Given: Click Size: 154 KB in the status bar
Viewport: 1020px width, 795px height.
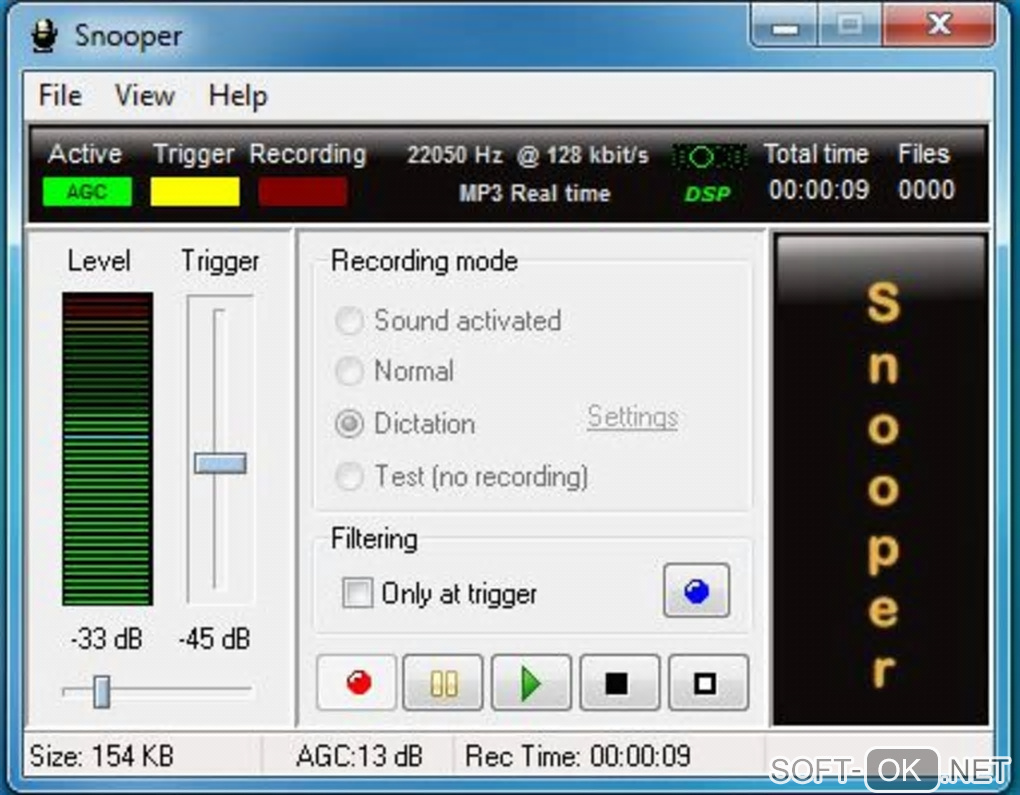Looking at the screenshot, I should pos(101,756).
